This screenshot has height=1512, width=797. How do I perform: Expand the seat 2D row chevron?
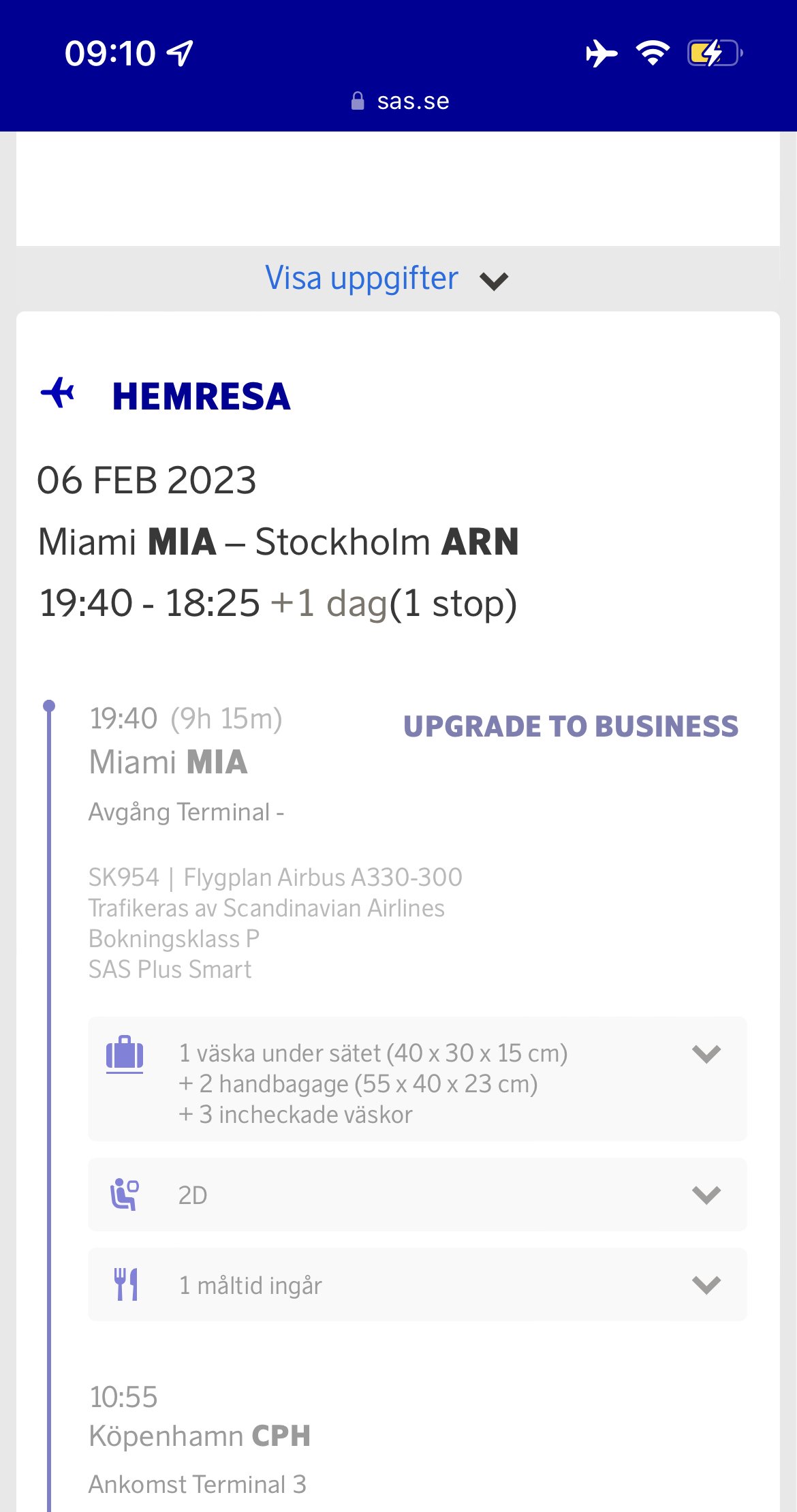point(706,1194)
